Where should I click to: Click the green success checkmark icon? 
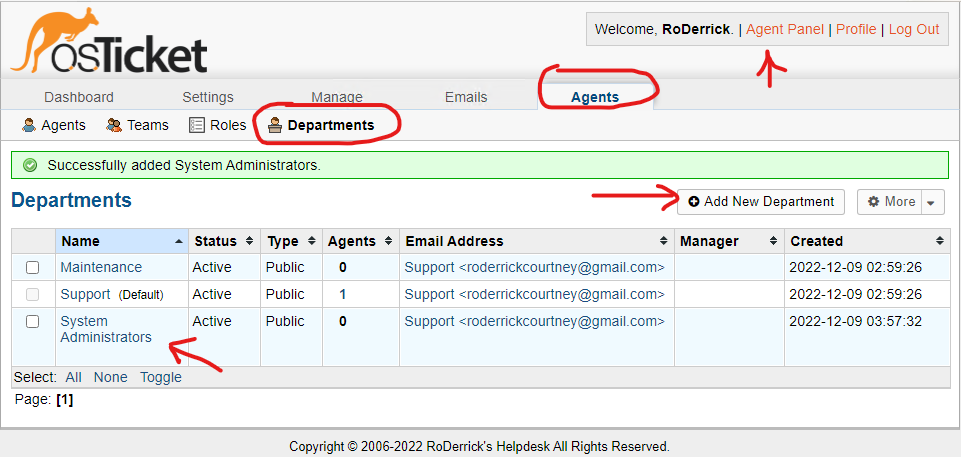(x=29, y=165)
